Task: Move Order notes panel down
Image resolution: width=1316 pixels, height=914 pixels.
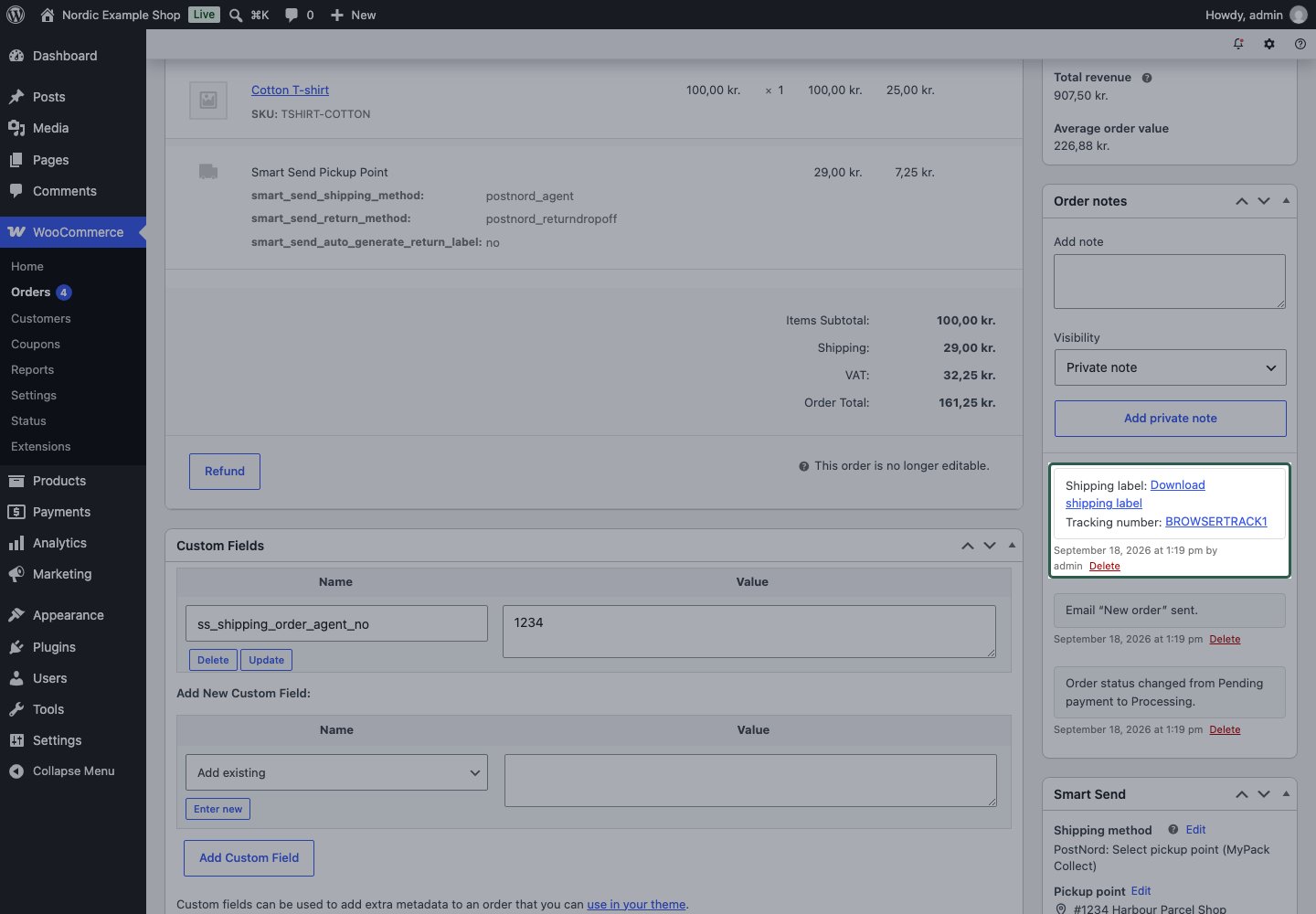Action: (1264, 201)
